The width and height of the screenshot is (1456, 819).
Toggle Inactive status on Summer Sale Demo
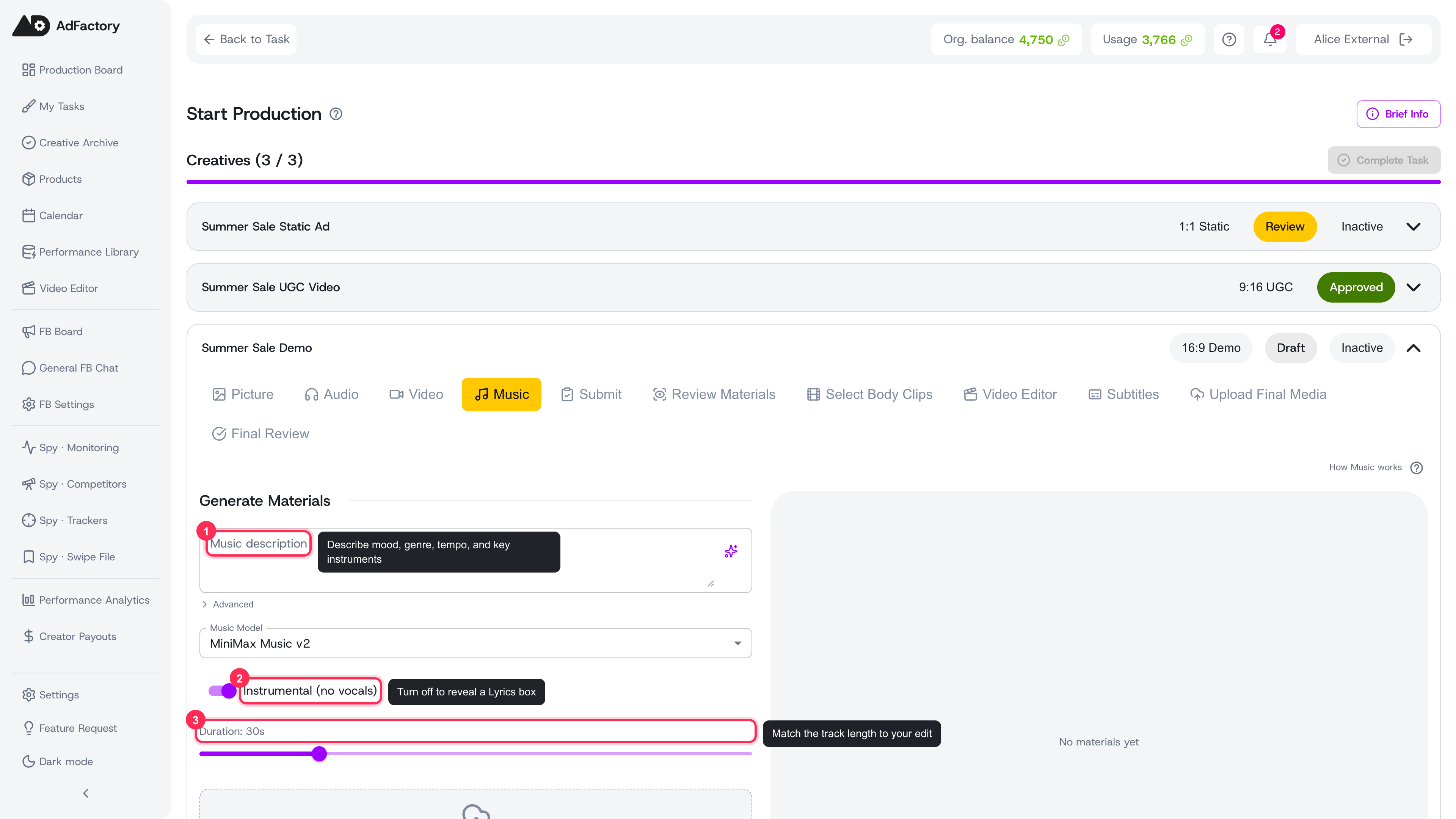[1362, 348]
